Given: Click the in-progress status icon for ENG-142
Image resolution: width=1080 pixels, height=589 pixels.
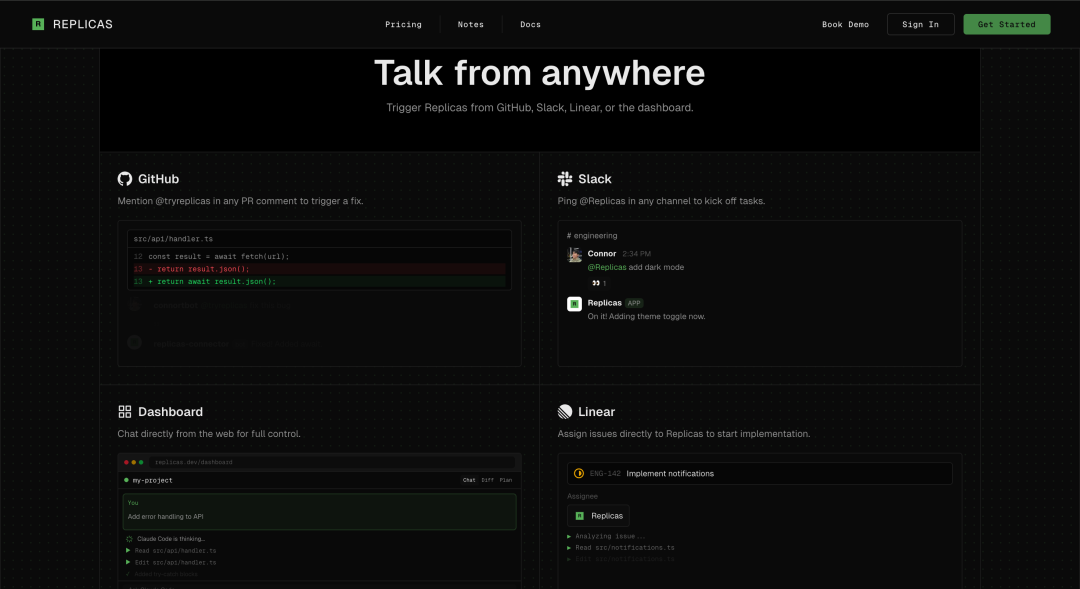Looking at the screenshot, I should point(579,473).
